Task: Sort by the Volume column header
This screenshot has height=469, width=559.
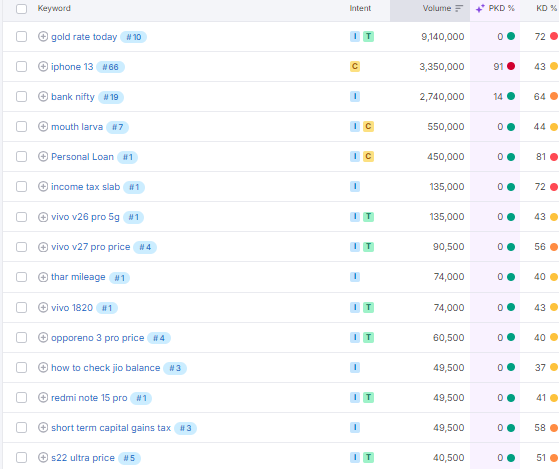Action: (437, 8)
